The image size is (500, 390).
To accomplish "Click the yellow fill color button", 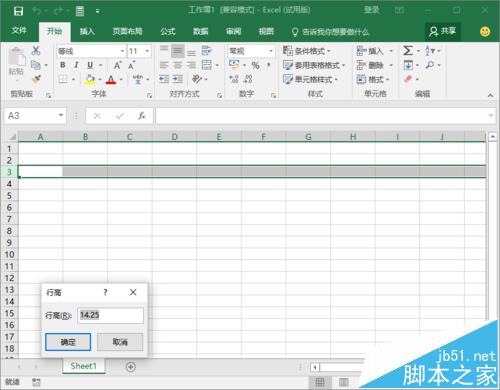I will (89, 79).
